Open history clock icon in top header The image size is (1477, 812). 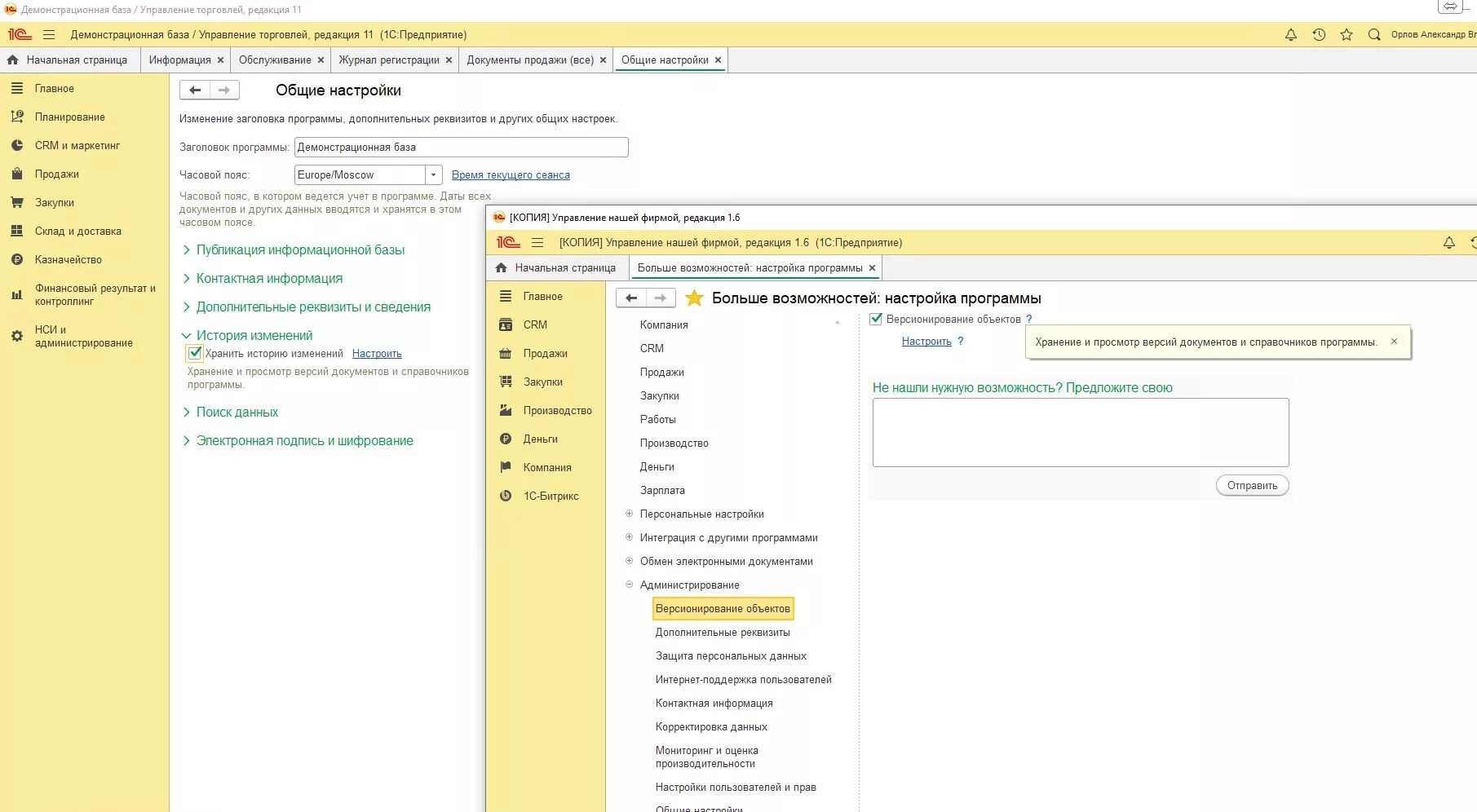tap(1319, 35)
